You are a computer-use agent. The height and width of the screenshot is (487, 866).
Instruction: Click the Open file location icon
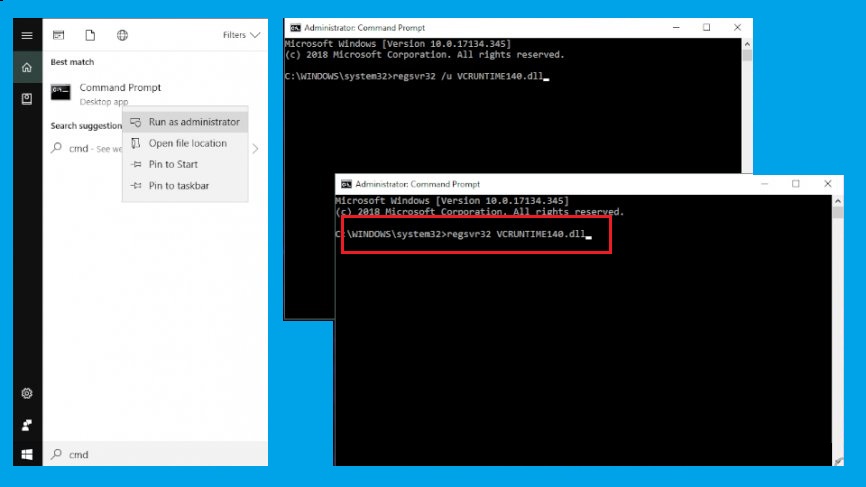[x=136, y=143]
